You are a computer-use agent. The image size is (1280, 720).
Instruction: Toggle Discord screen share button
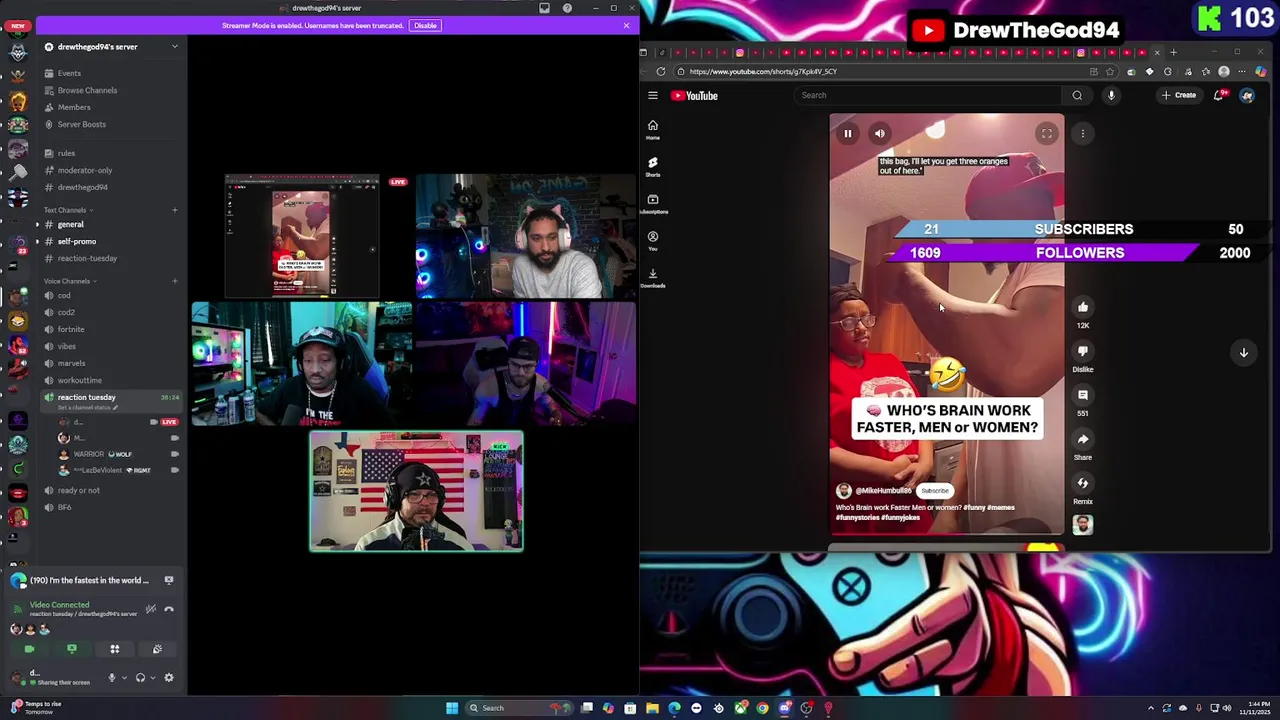click(72, 650)
